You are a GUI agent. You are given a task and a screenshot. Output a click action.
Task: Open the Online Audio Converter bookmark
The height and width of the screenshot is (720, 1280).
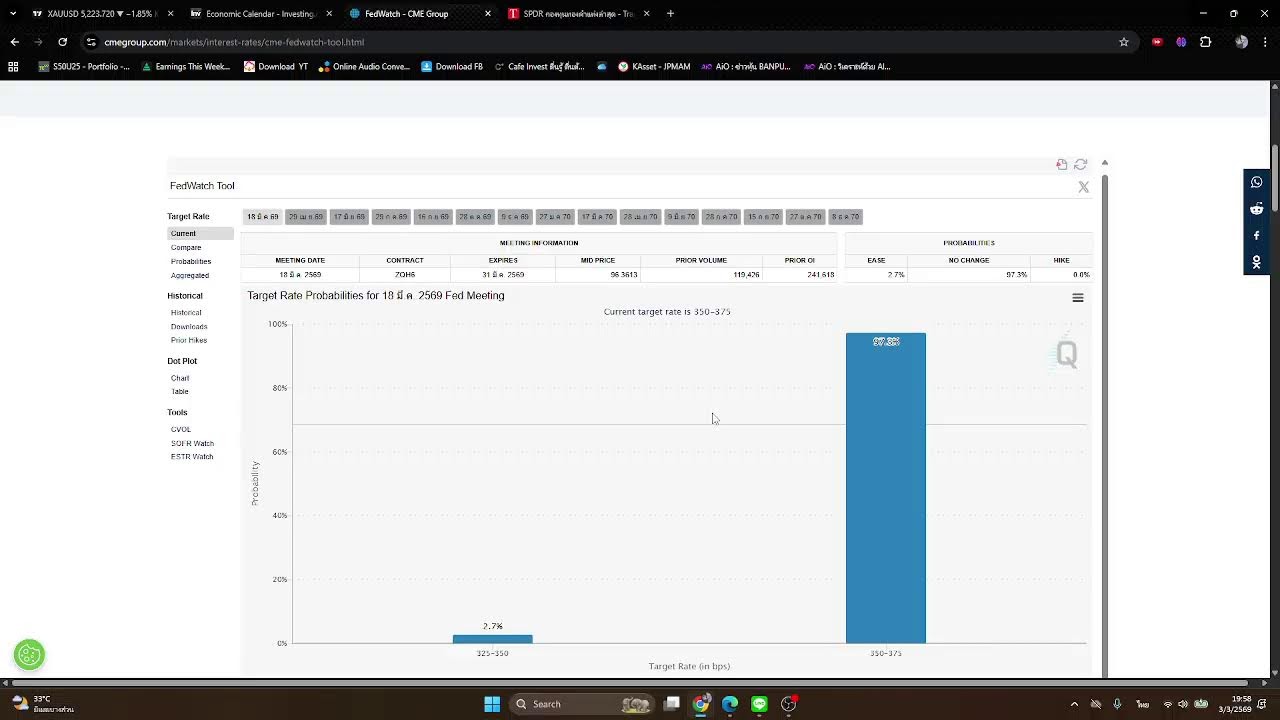[364, 67]
